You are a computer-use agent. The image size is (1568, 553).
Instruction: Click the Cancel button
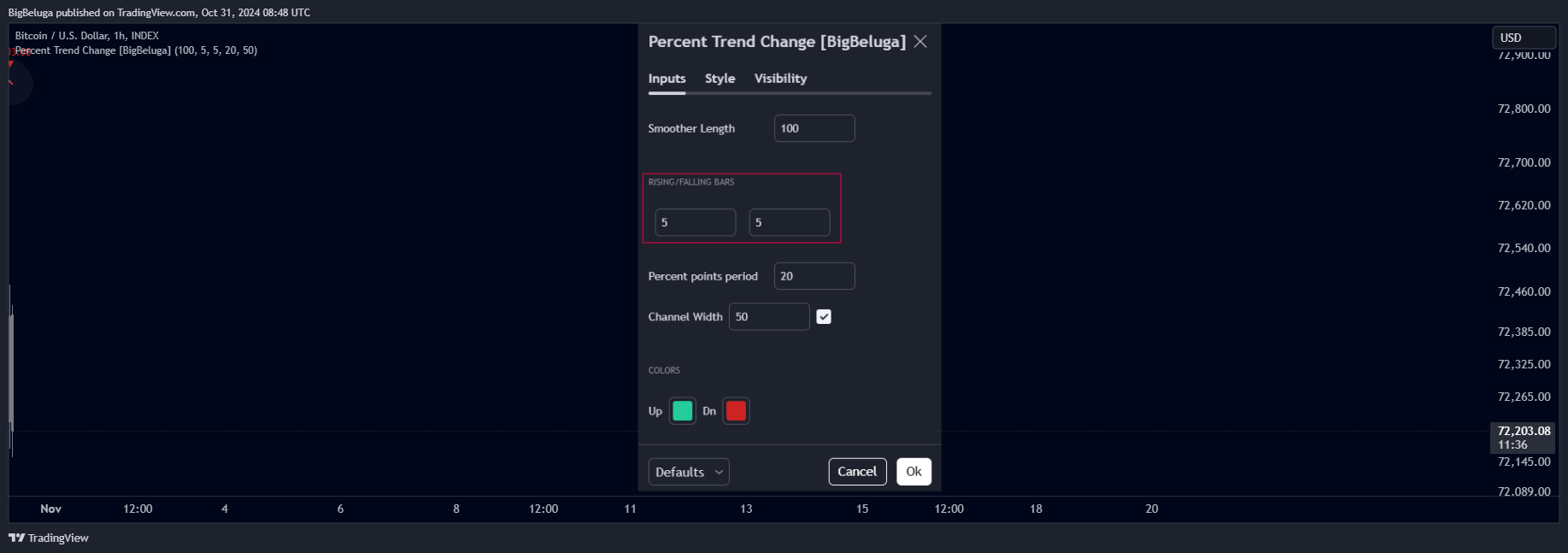tap(857, 472)
